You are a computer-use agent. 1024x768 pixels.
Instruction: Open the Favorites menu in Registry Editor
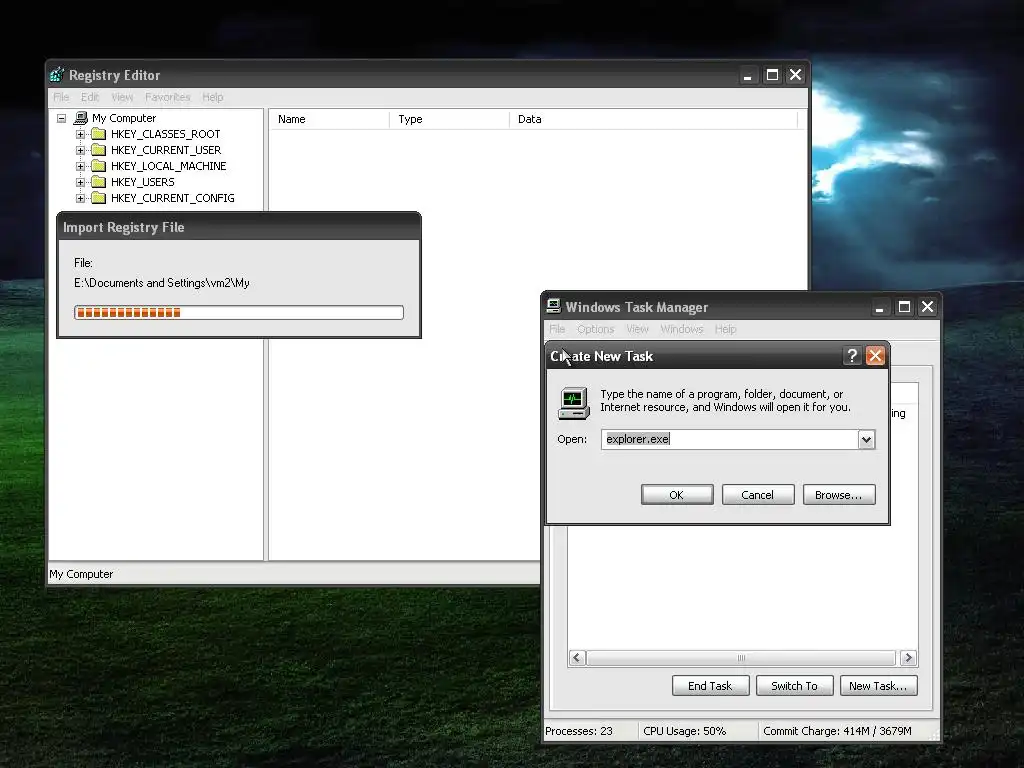168,97
